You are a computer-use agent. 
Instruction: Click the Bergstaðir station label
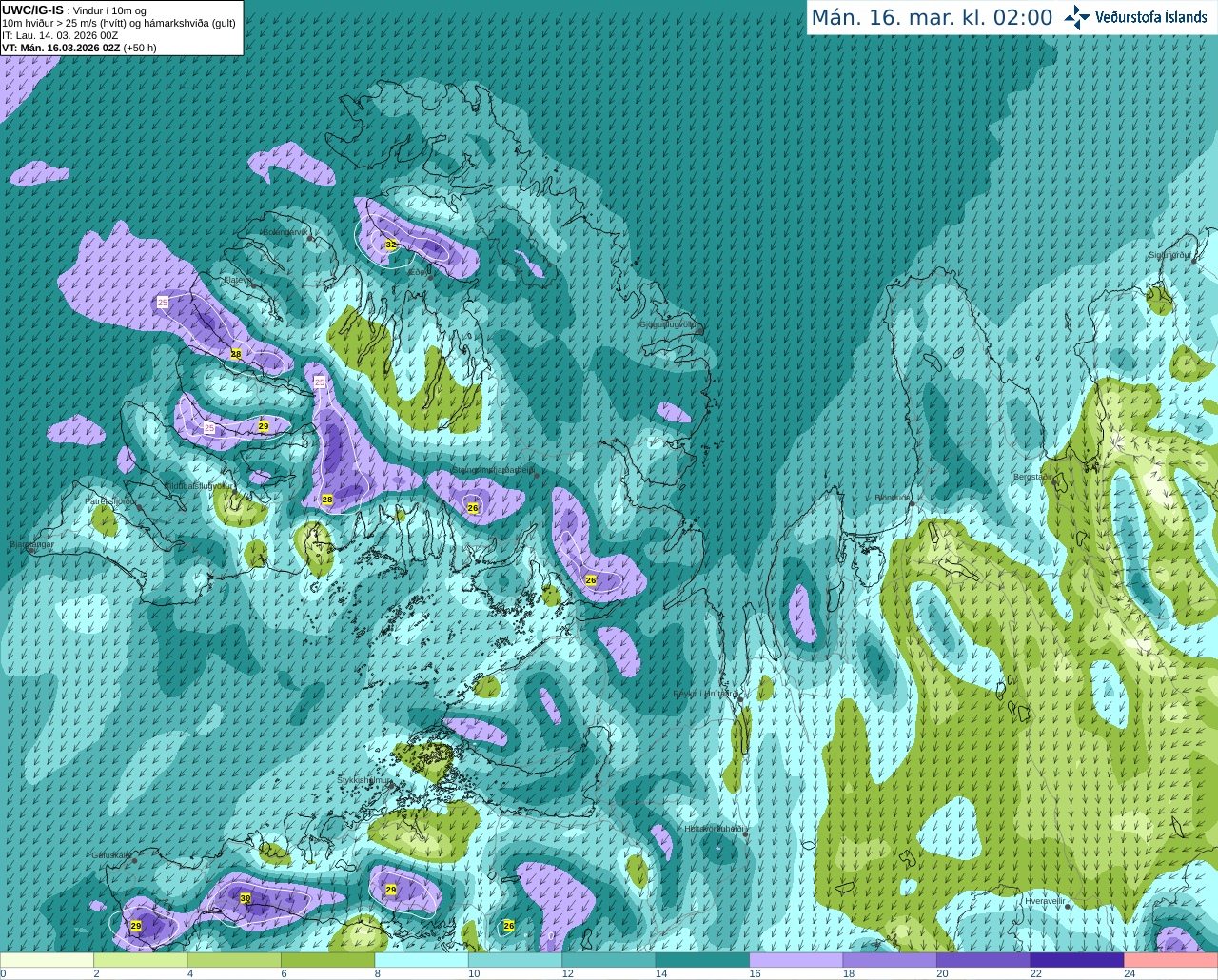click(1033, 477)
